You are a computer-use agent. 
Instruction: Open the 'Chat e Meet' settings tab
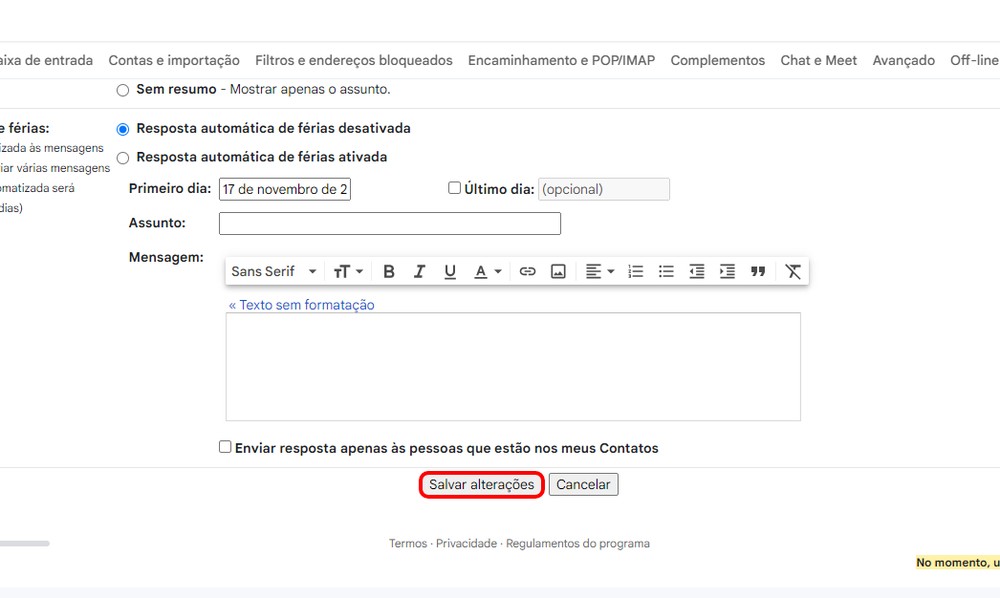tap(818, 60)
